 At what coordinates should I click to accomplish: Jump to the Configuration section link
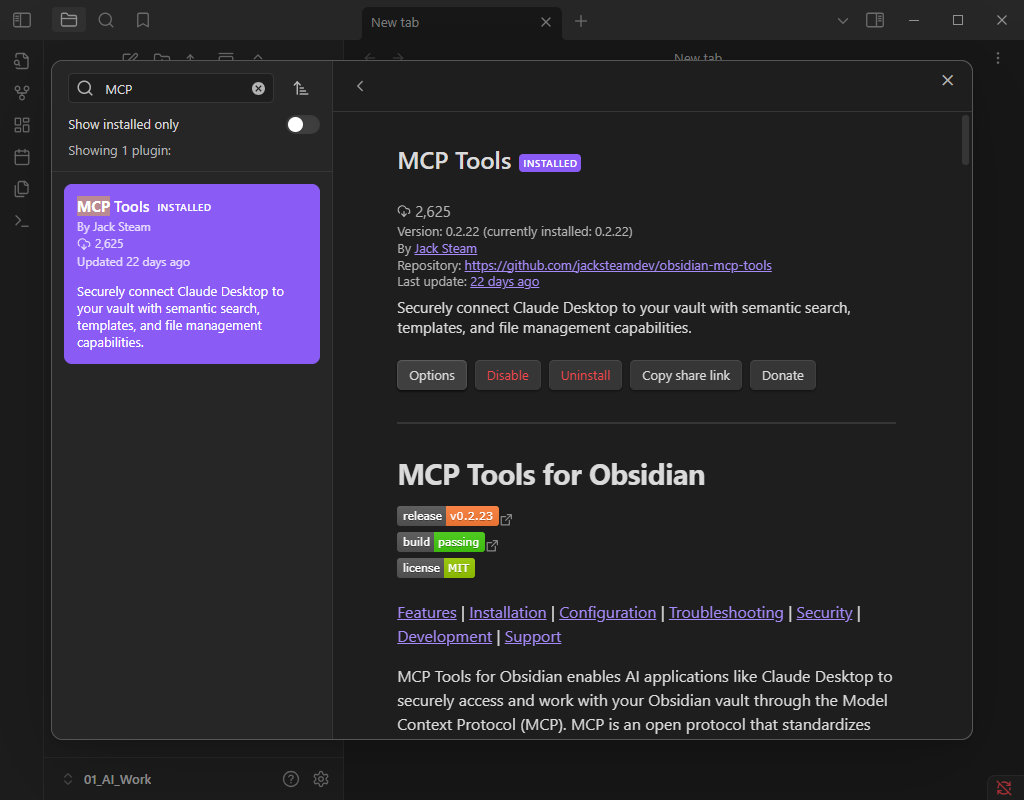pyautogui.click(x=607, y=613)
